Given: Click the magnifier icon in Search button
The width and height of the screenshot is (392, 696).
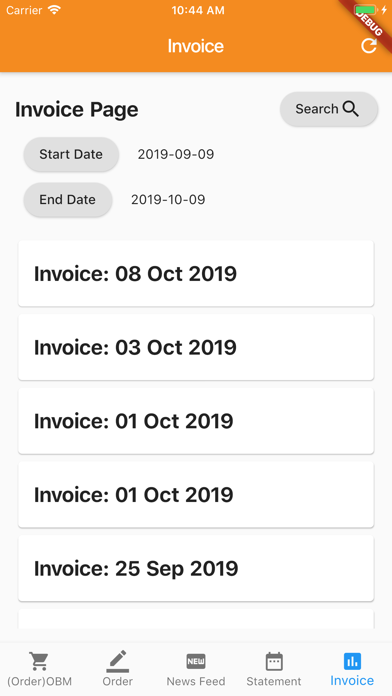Looking at the screenshot, I should point(351,109).
